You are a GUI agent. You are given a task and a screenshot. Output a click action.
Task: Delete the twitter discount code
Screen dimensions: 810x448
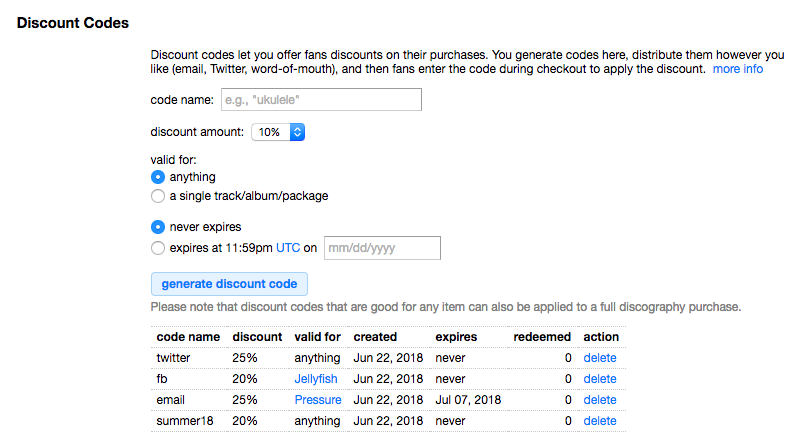click(x=600, y=358)
